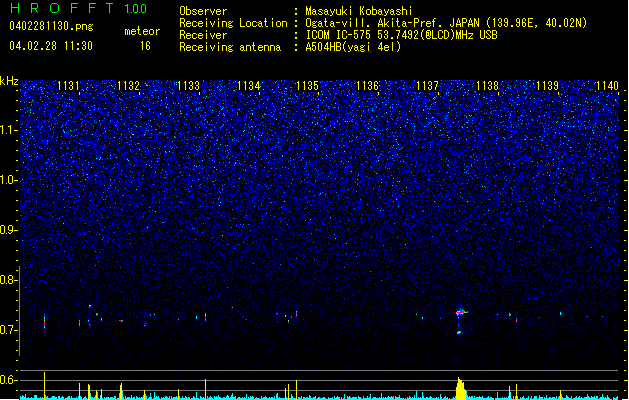The height and width of the screenshot is (400, 629).
Task: Click the 1136 time marker
Action: (367, 85)
